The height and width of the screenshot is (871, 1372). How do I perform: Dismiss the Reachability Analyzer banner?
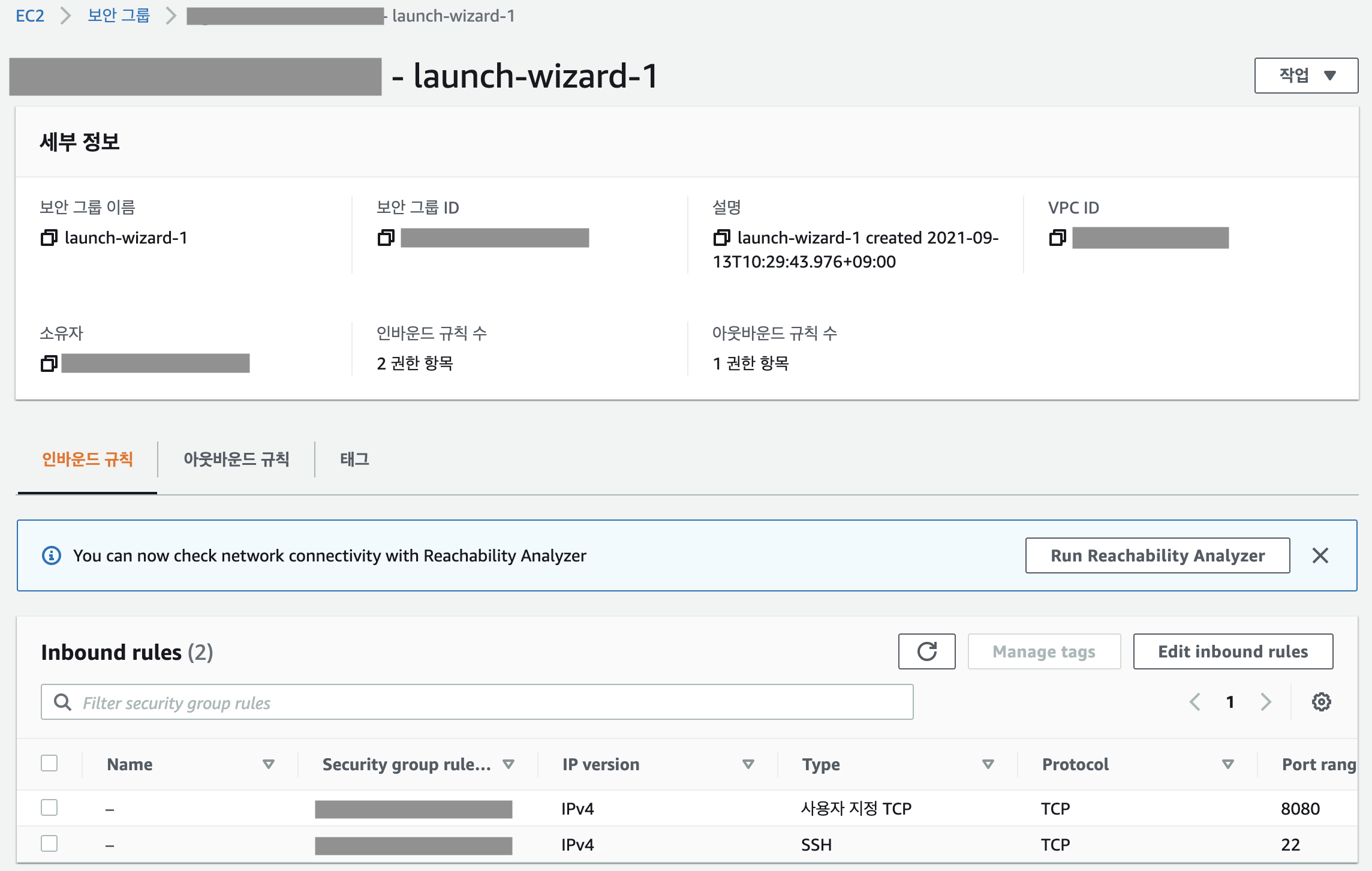pyautogui.click(x=1320, y=555)
